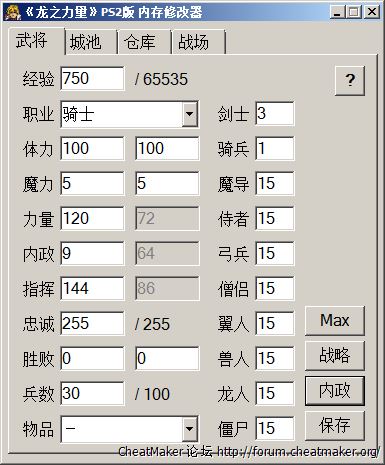Expand the 职业 dropdown arrow
385x465 pixels.
click(x=189, y=114)
